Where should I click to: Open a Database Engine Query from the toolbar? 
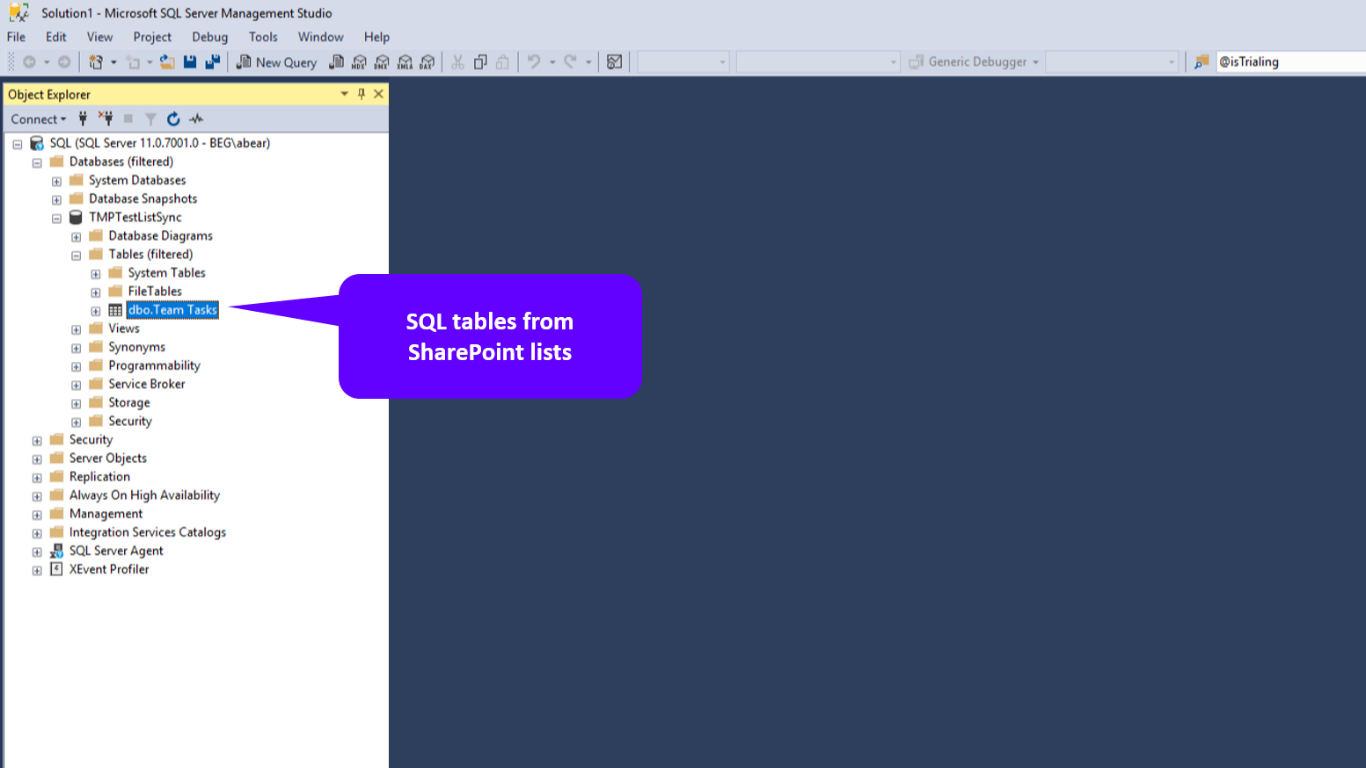click(x=337, y=62)
